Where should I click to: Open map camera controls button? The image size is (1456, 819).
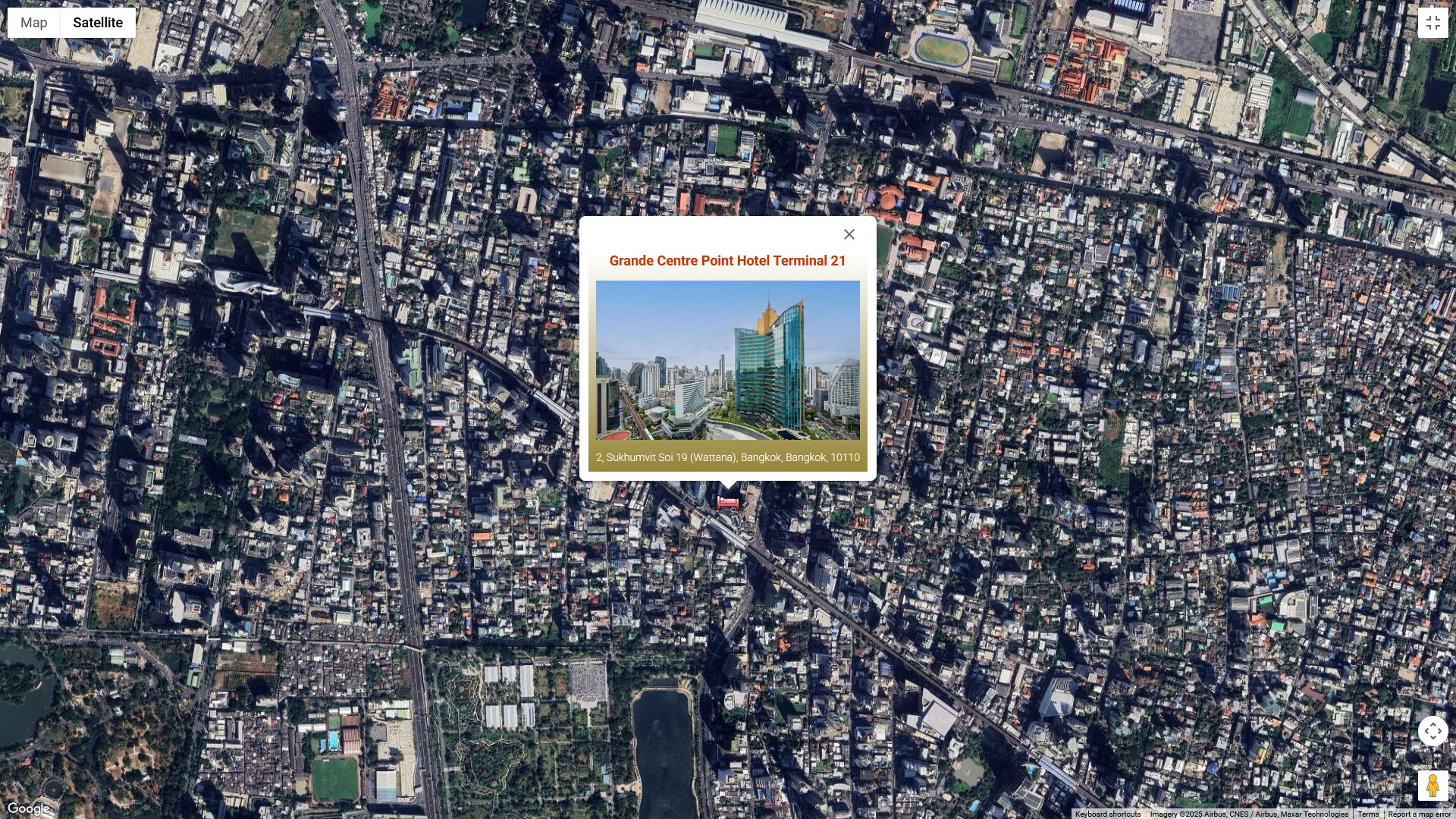1432,732
